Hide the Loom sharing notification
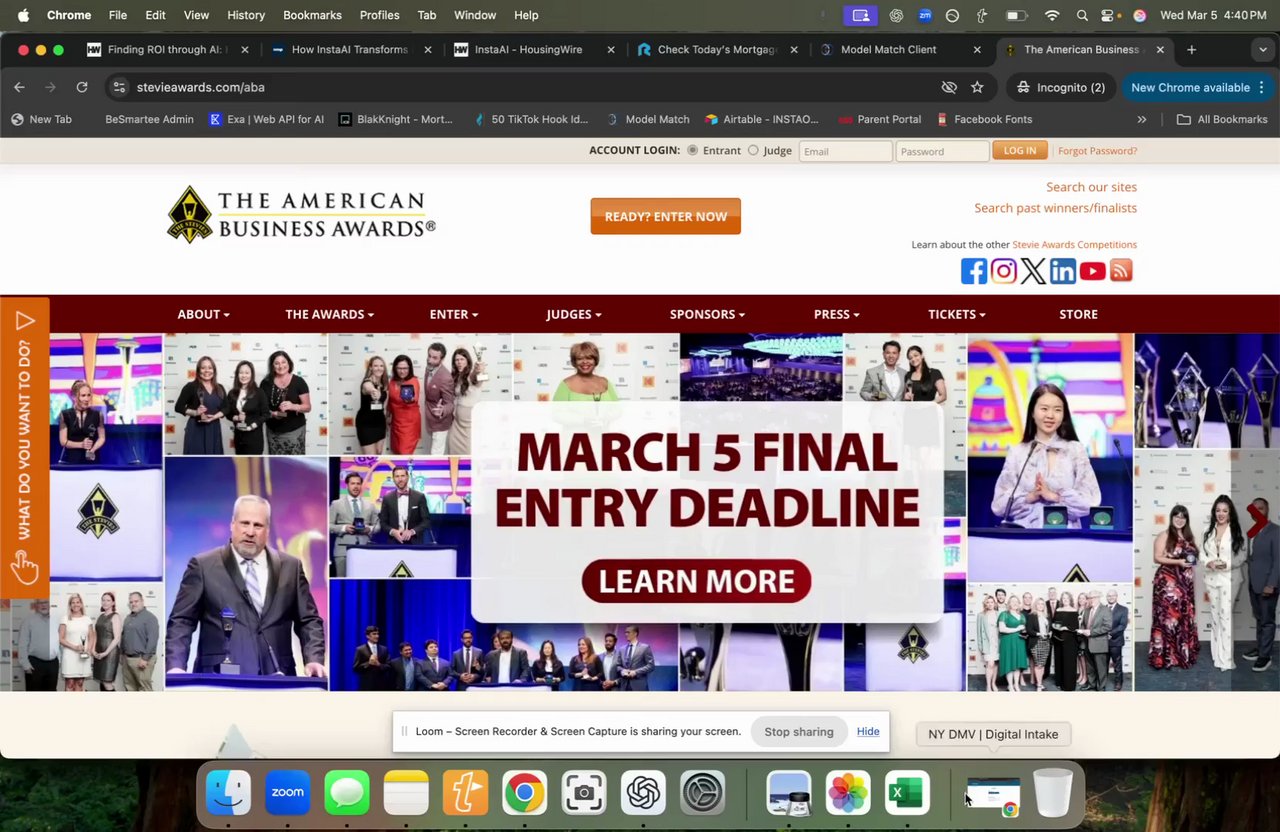1280x832 pixels. 868,731
